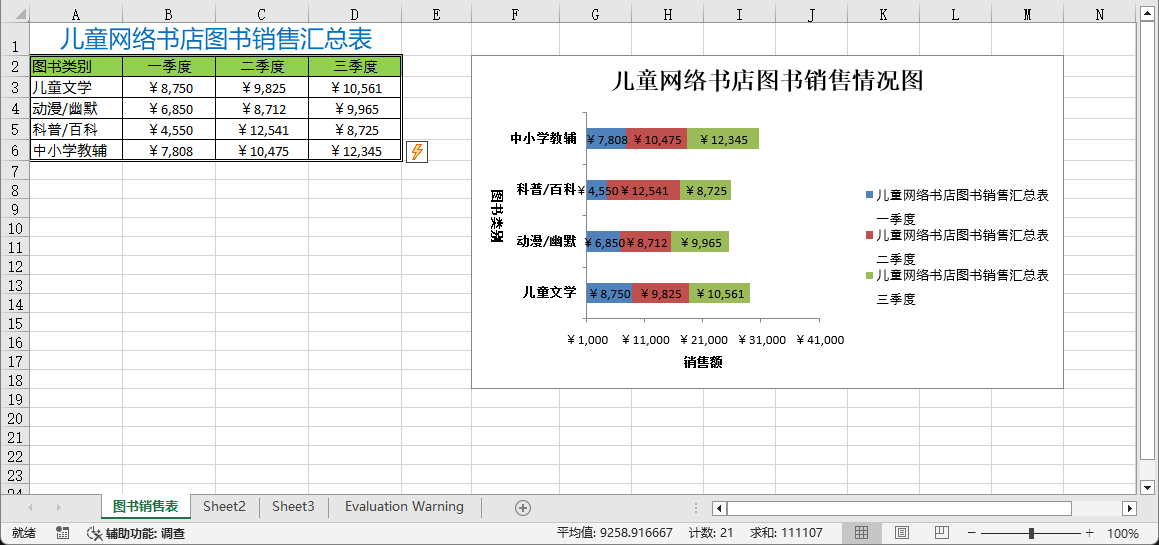Image resolution: width=1159 pixels, height=545 pixels.
Task: Open the accessibility checker in status bar
Action: (136, 534)
